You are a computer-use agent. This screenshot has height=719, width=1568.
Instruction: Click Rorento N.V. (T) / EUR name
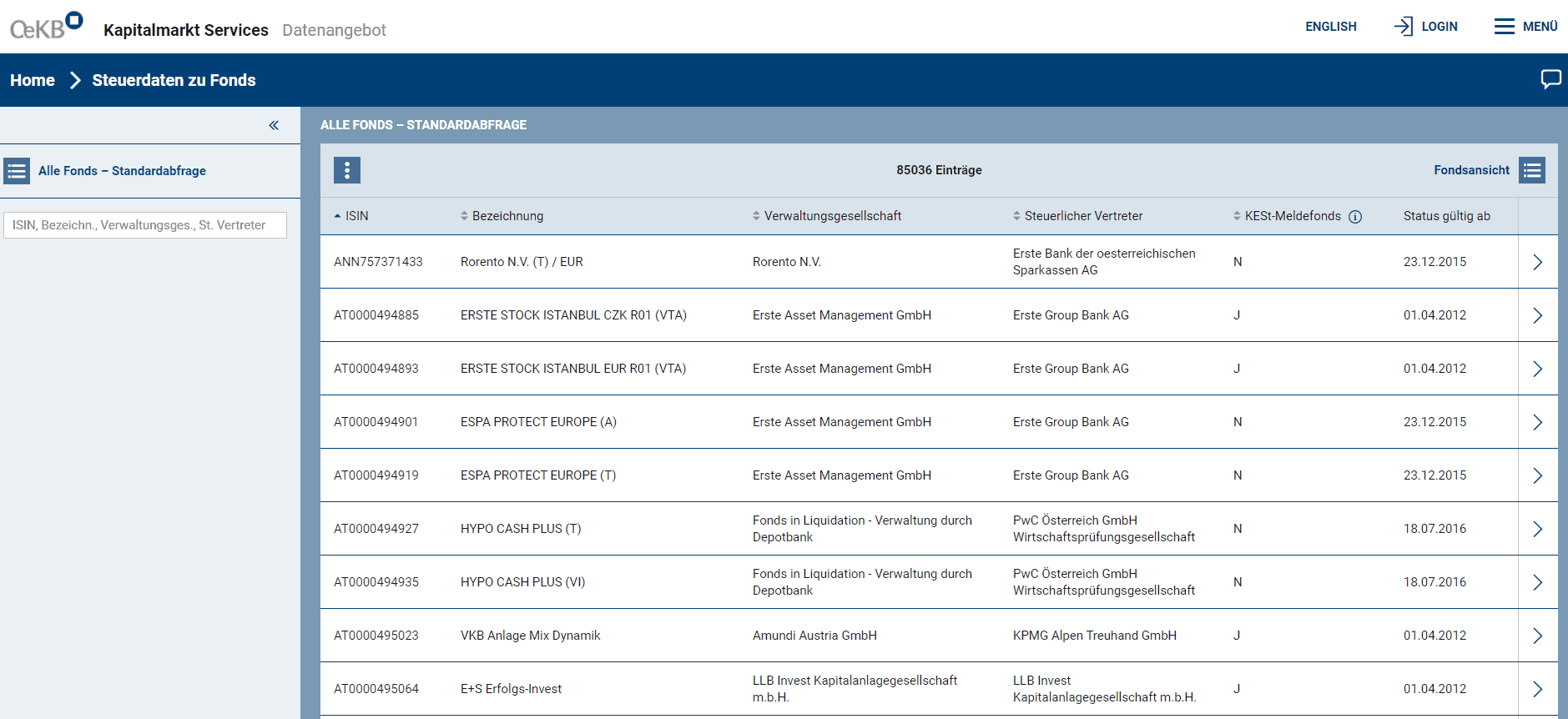[x=522, y=262]
